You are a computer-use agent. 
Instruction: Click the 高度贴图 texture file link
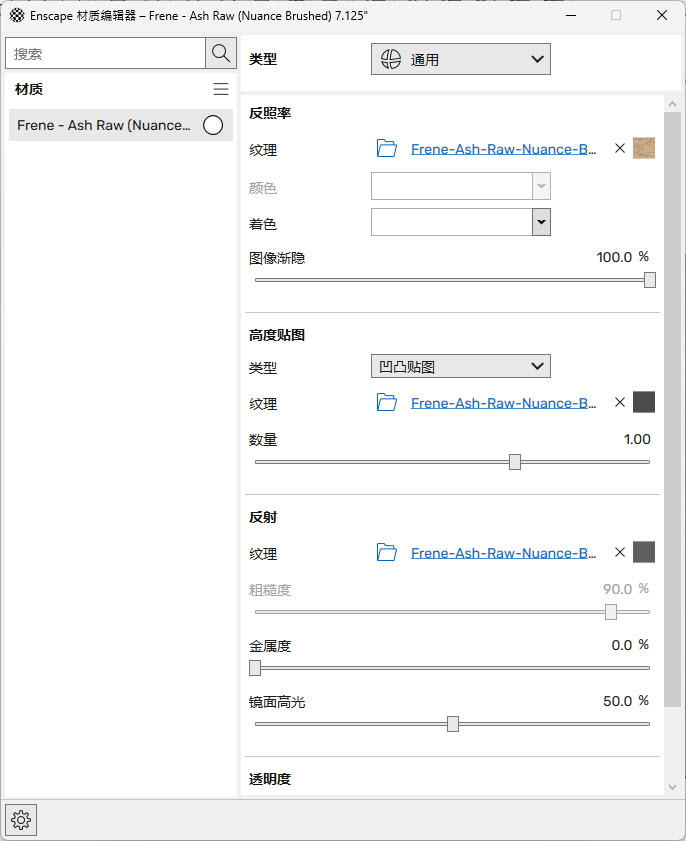coord(503,403)
